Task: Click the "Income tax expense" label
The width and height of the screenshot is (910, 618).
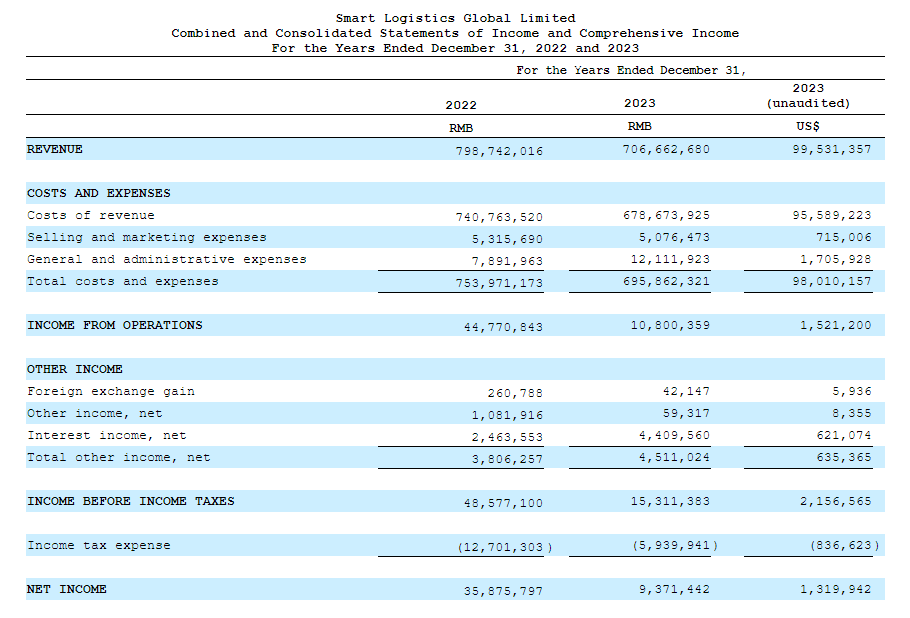Action: point(99,545)
